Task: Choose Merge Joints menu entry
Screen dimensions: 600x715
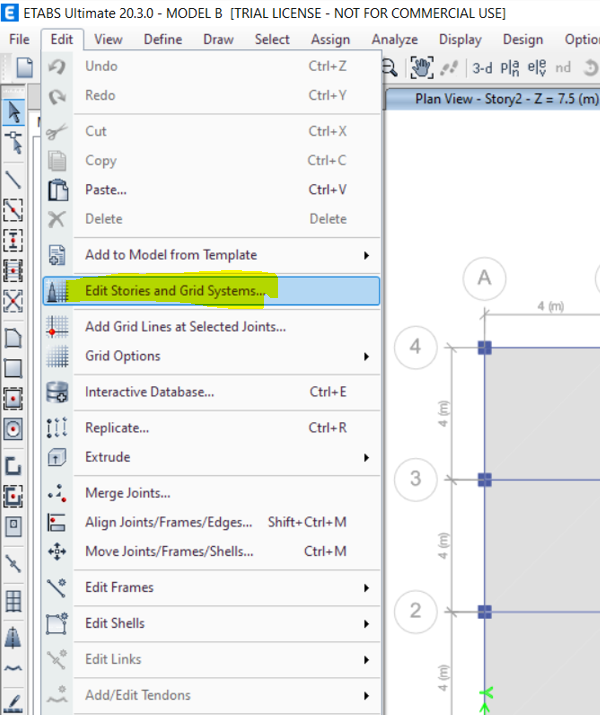Action: [x=211, y=493]
